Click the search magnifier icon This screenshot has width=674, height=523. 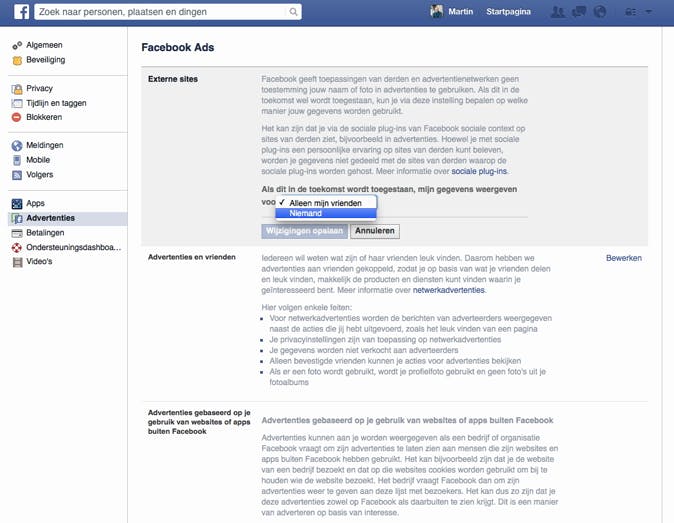[x=293, y=12]
